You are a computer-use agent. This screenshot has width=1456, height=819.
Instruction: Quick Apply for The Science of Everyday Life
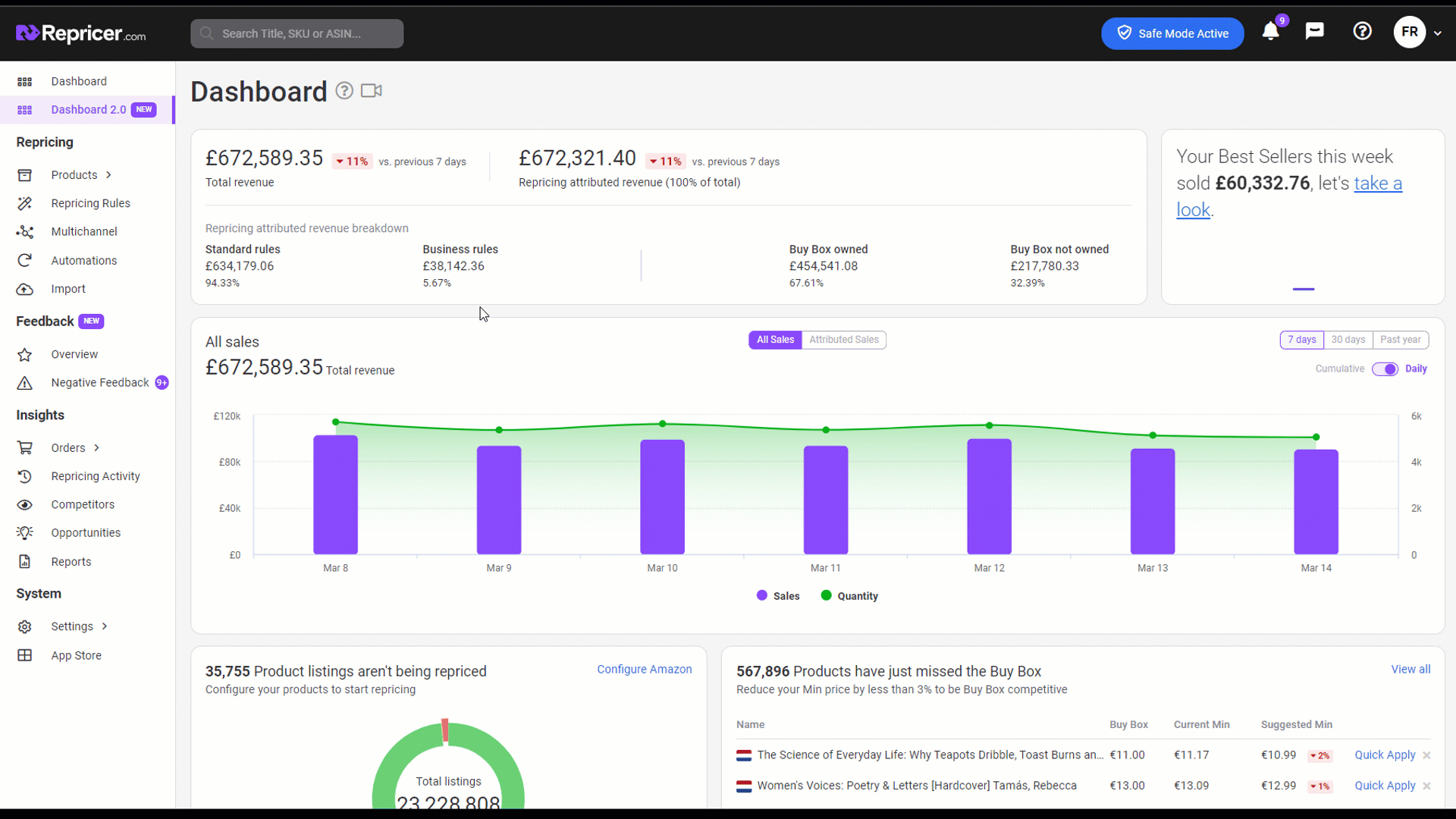point(1385,755)
